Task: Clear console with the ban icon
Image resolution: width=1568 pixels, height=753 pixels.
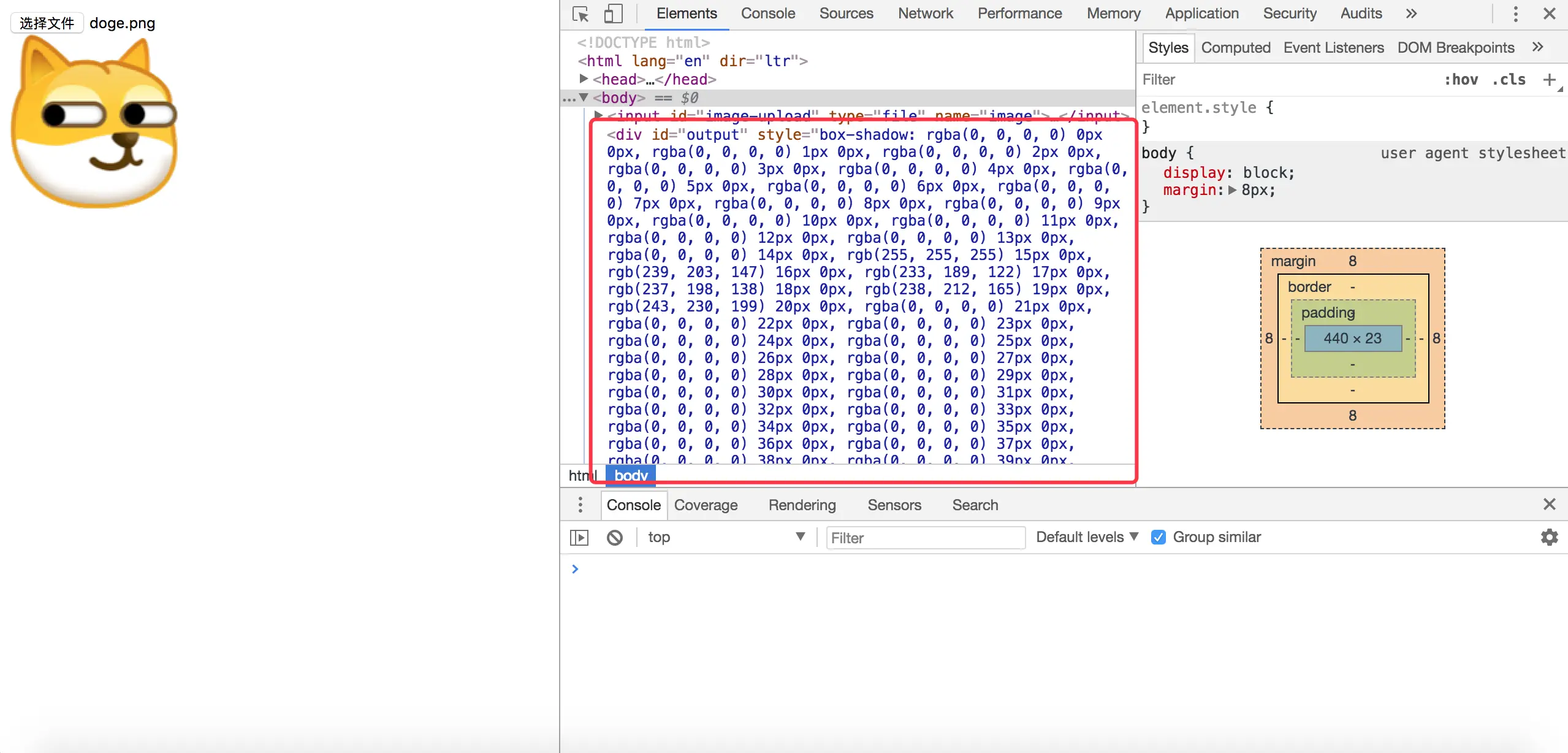Action: coord(614,538)
